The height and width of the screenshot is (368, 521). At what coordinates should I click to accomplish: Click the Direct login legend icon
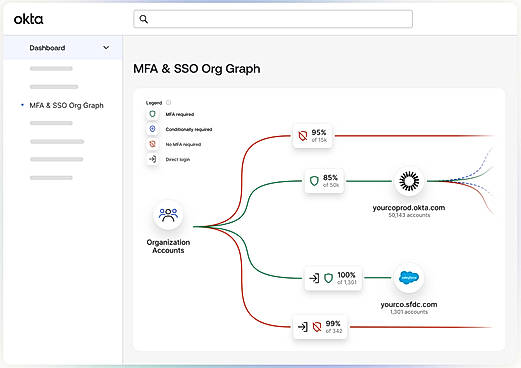[152, 159]
